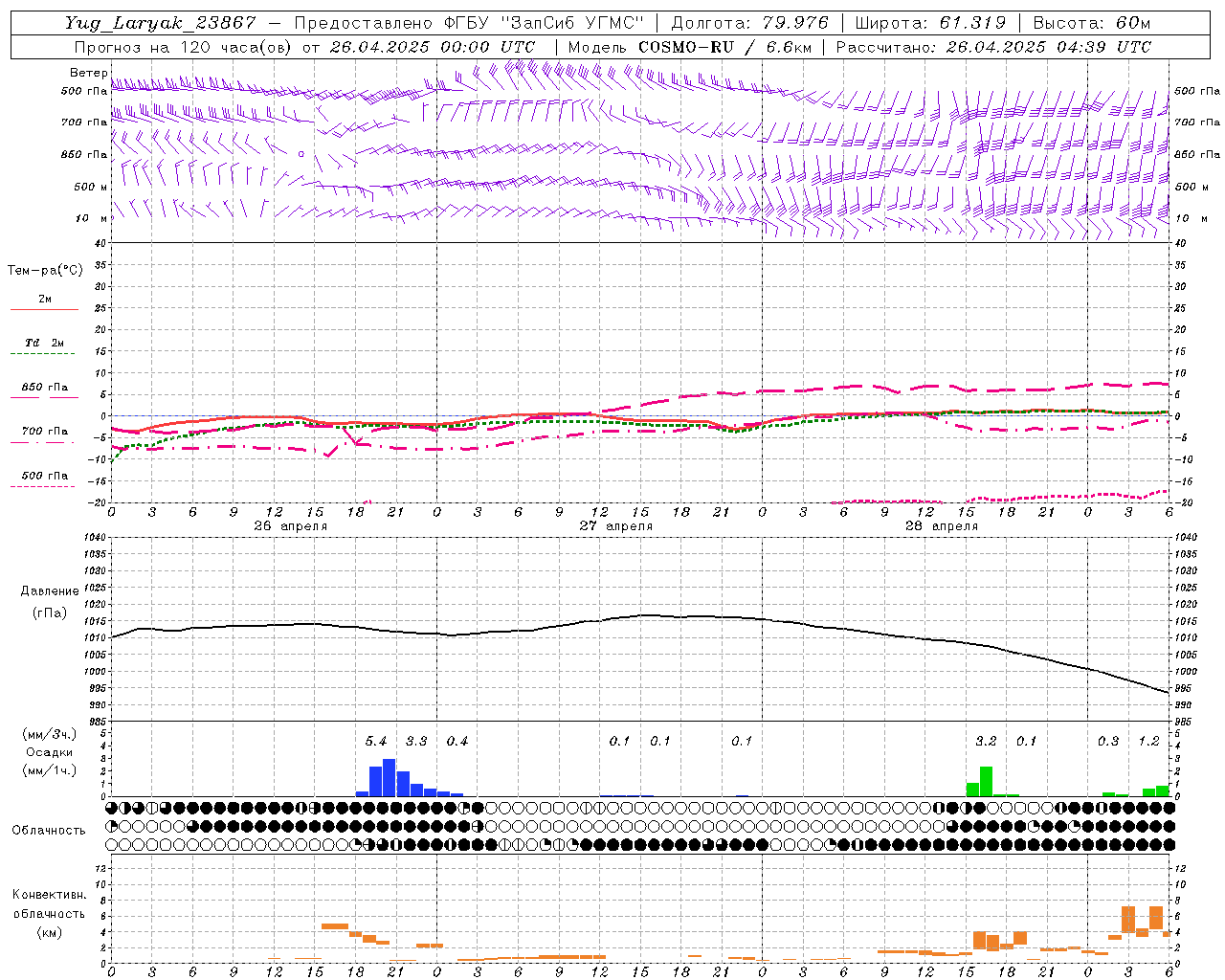Screen dimensions: 1225x980
Task: Click the precipitation total '1.2'
Action: (x=1148, y=742)
